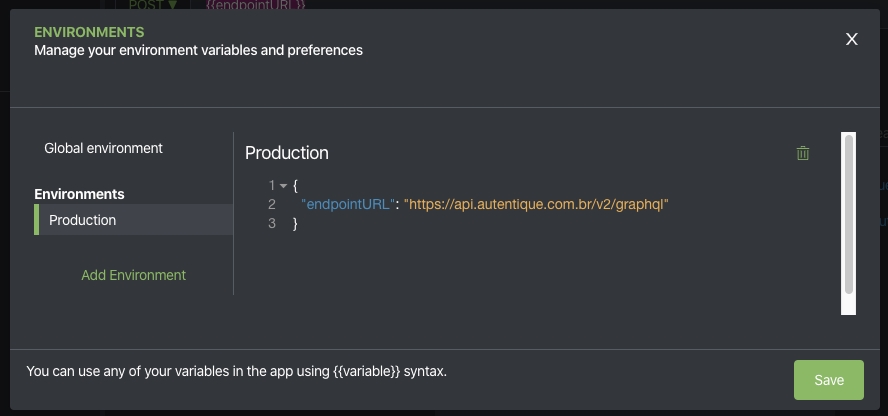Click line number 3 in gutter
This screenshot has height=416, width=888.
pyautogui.click(x=271, y=223)
